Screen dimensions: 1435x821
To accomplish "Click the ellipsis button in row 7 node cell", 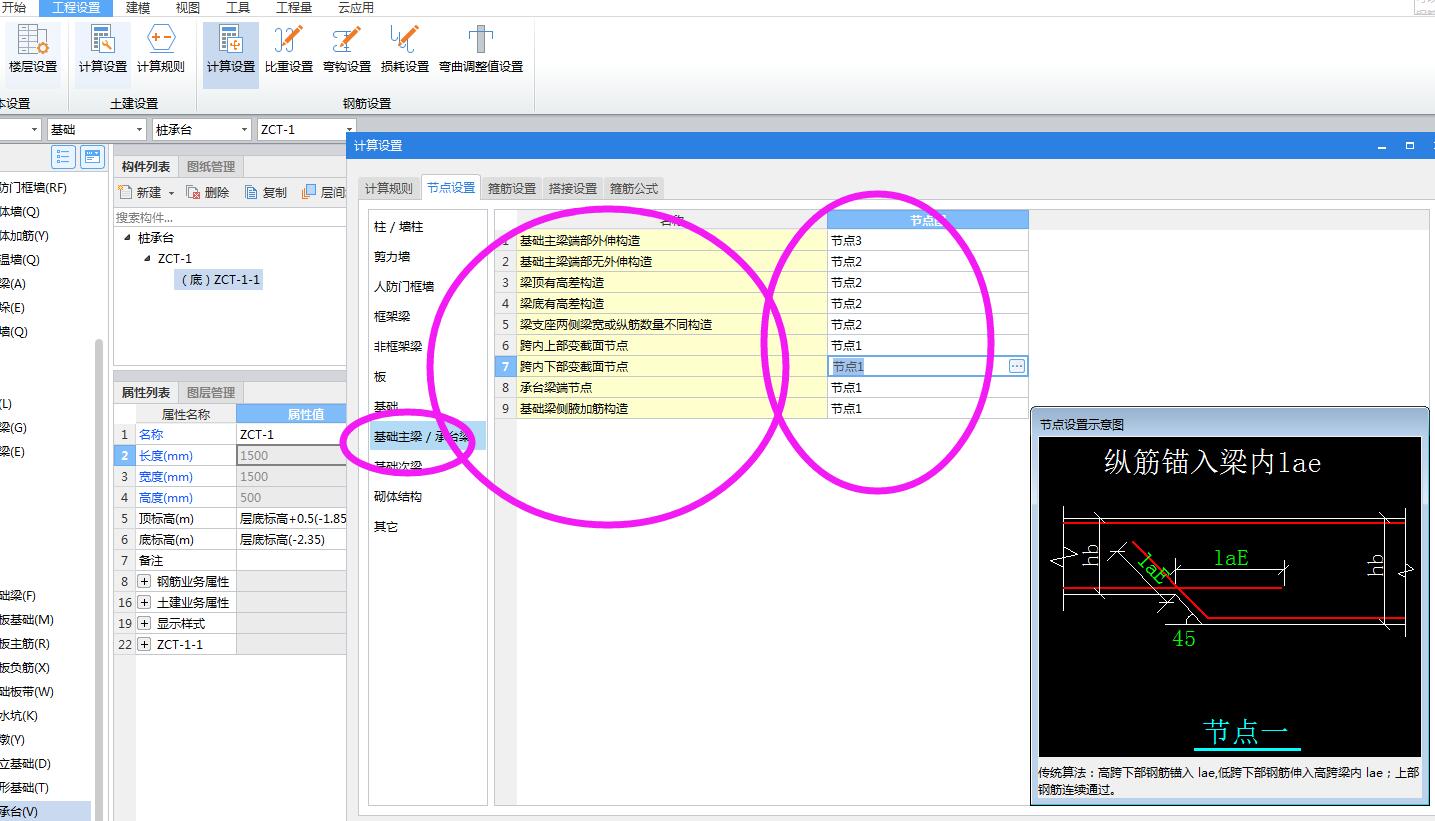I will coord(1017,366).
